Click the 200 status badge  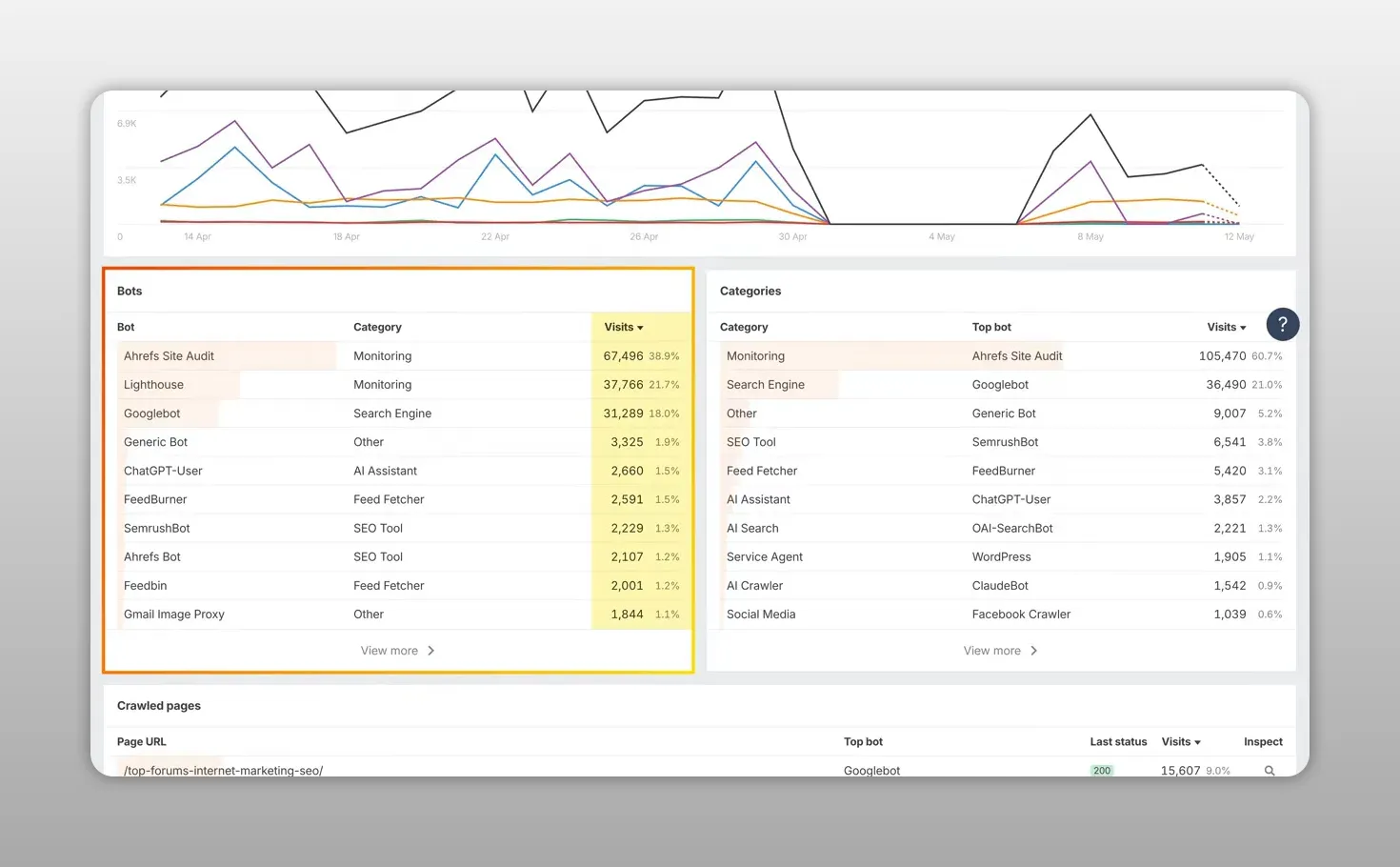pos(1102,771)
